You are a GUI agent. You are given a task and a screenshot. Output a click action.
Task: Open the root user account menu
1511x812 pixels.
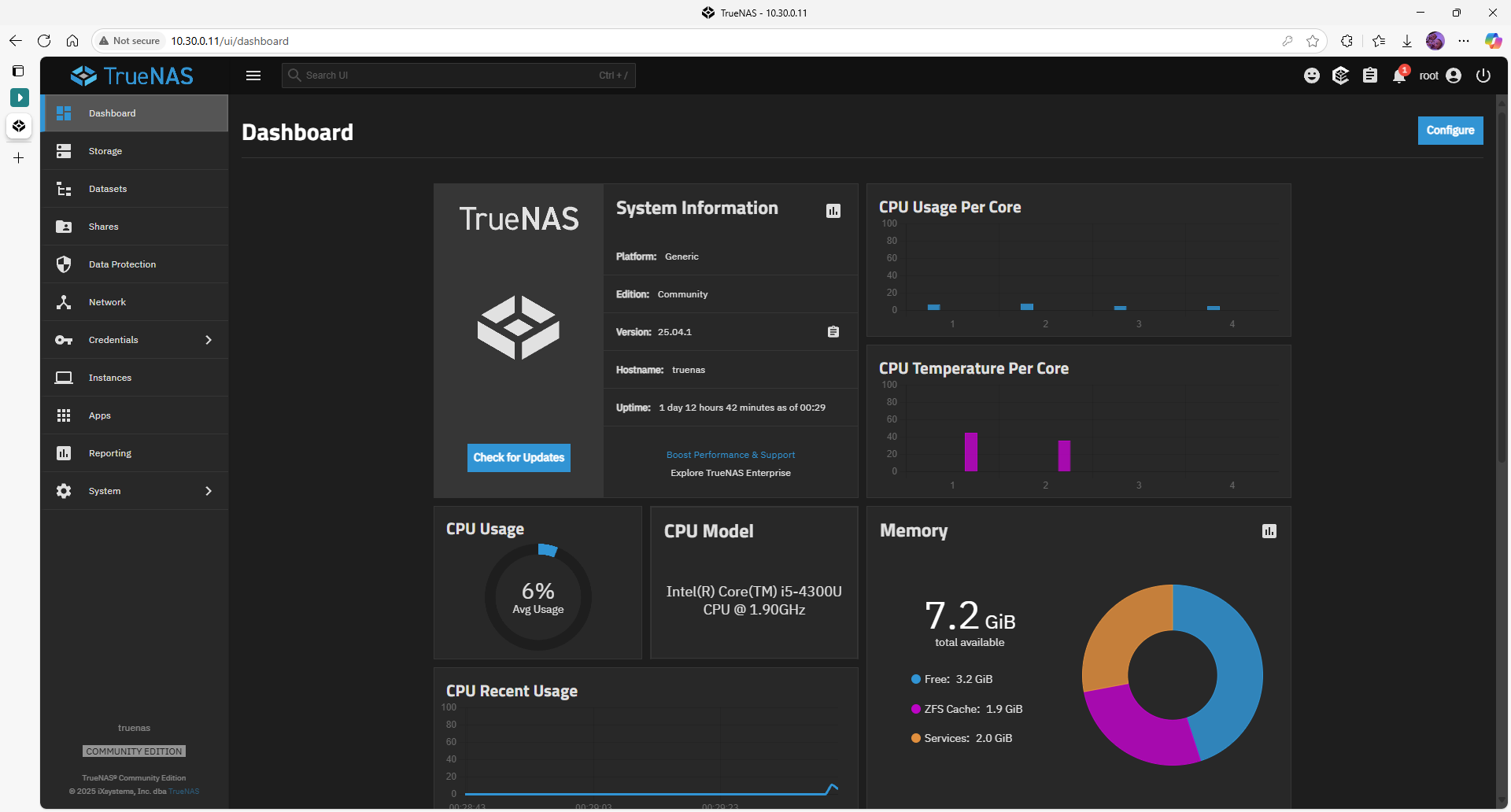tap(1440, 76)
